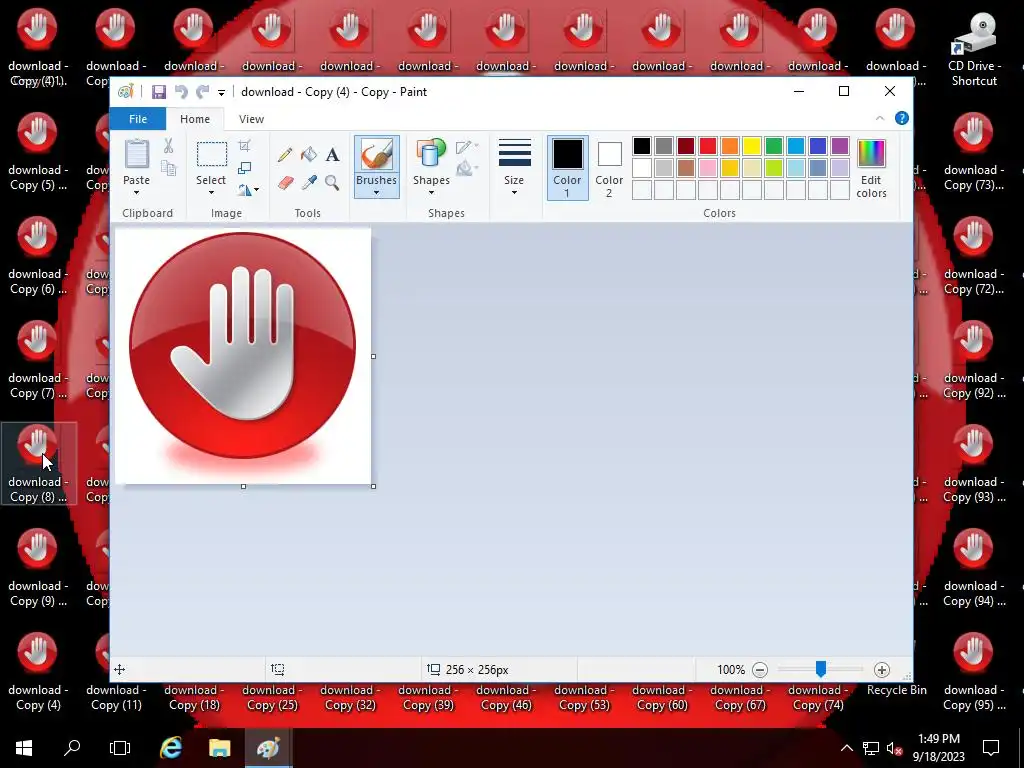The height and width of the screenshot is (768, 1024).
Task: Click the canvas bottom-right resize handle
Action: (374, 487)
